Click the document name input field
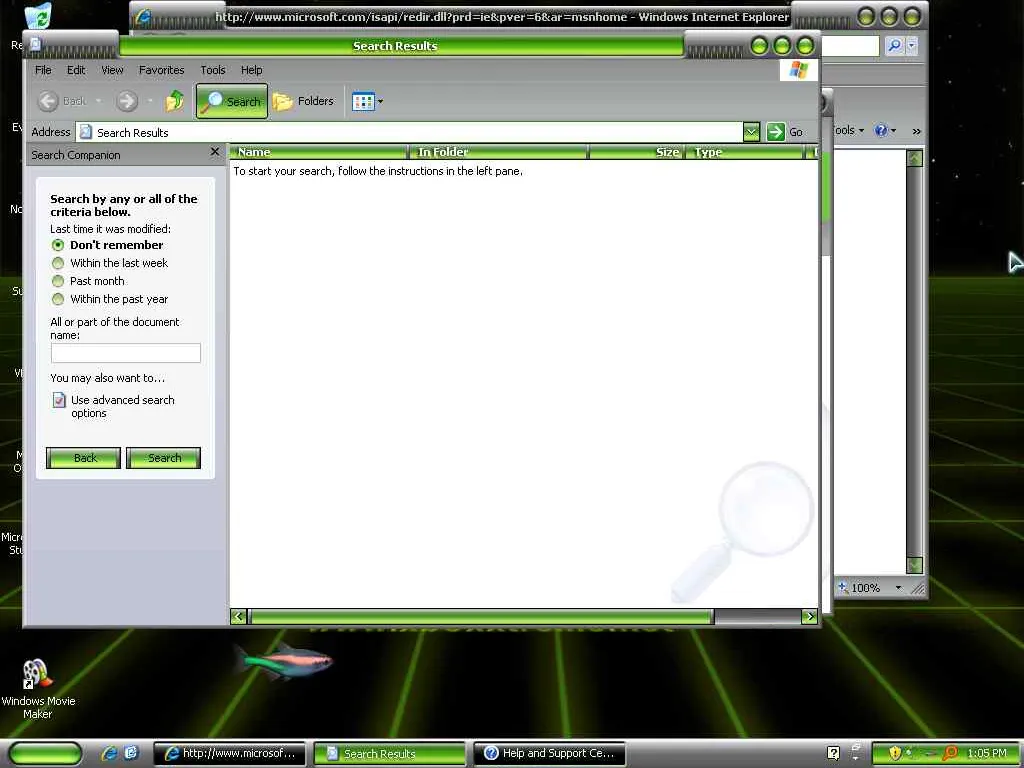This screenshot has height=768, width=1024. click(125, 353)
